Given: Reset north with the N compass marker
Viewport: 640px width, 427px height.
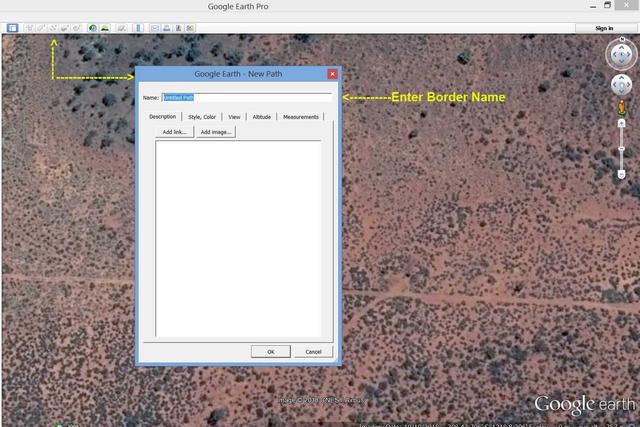Looking at the screenshot, I should (622, 39).
